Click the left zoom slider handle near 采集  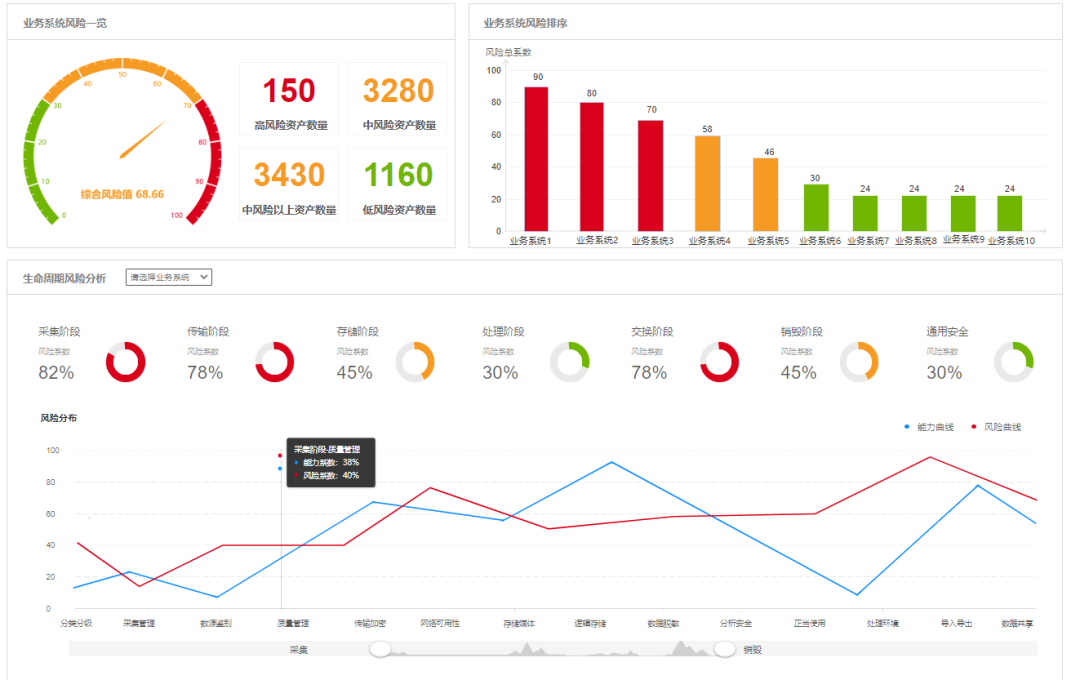[379, 650]
